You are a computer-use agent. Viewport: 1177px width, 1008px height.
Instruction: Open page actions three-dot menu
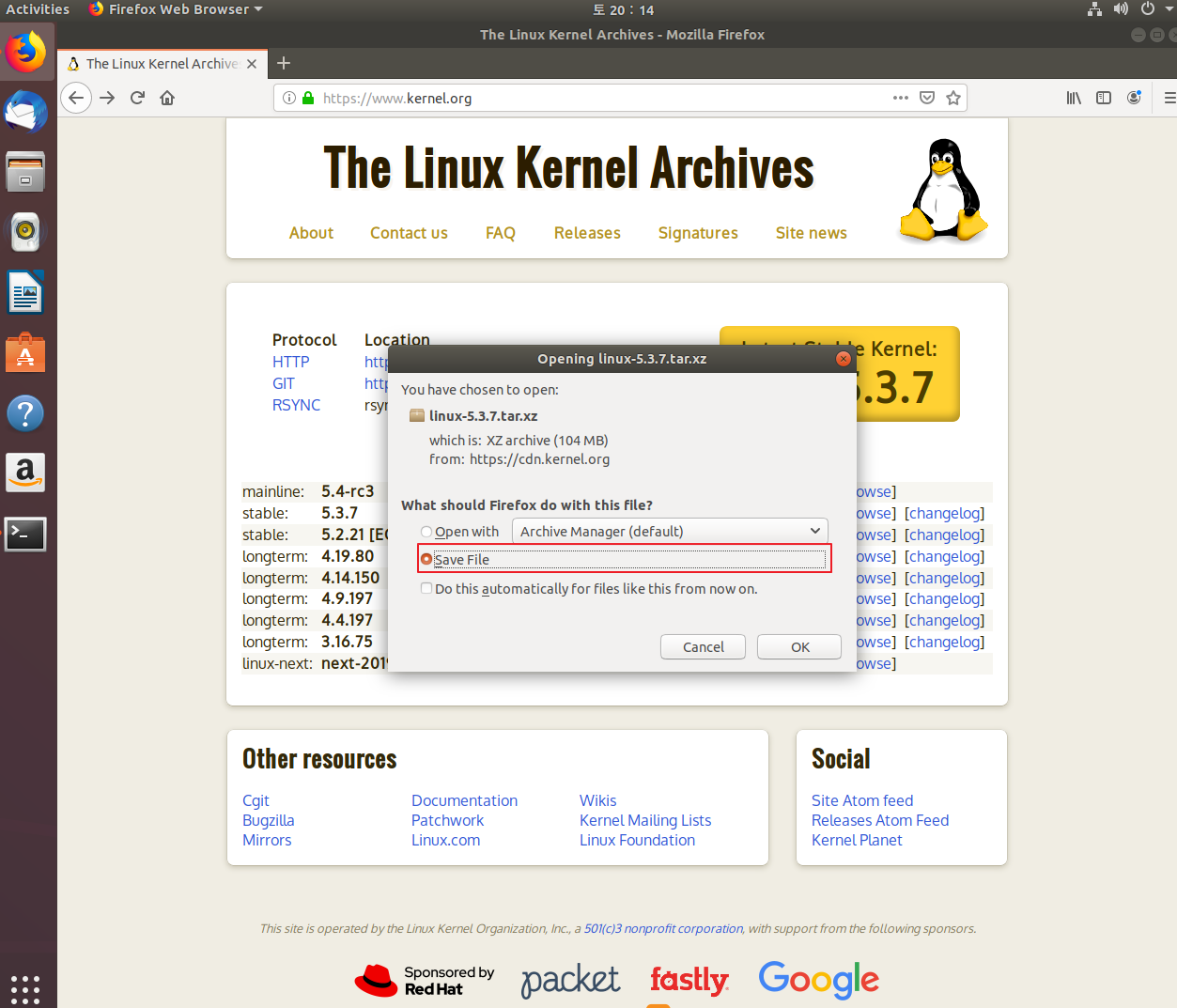(901, 98)
